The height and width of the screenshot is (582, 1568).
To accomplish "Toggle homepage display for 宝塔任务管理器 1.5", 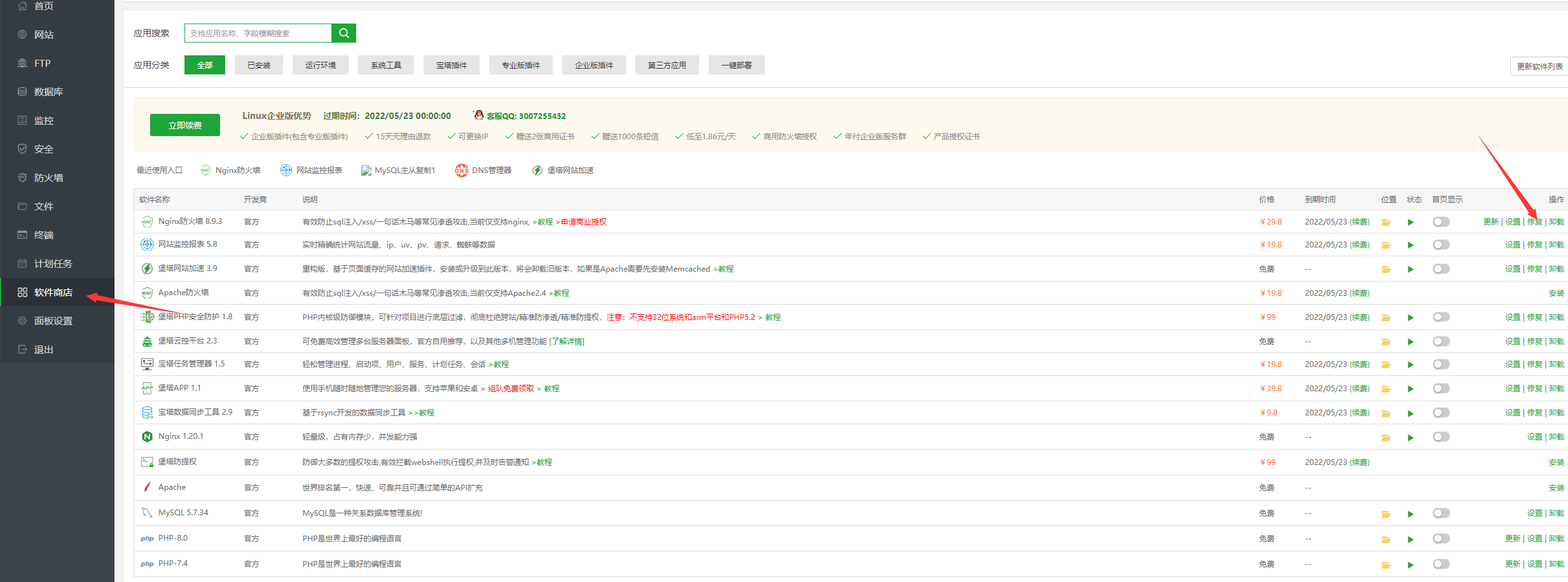I will click(x=1441, y=364).
